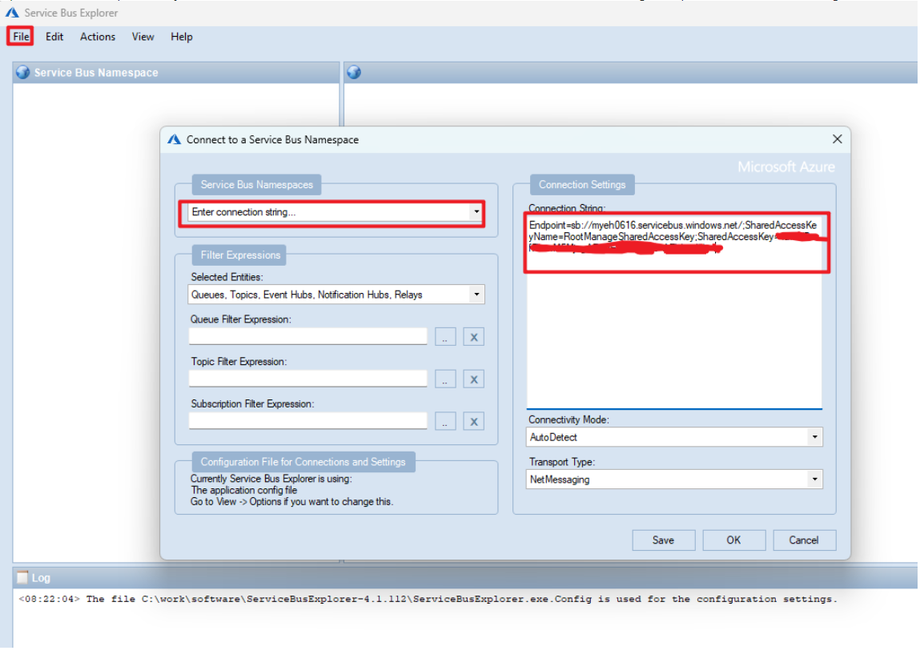Open the Actions menu
Screen dimensions: 920x650
[x=97, y=36]
